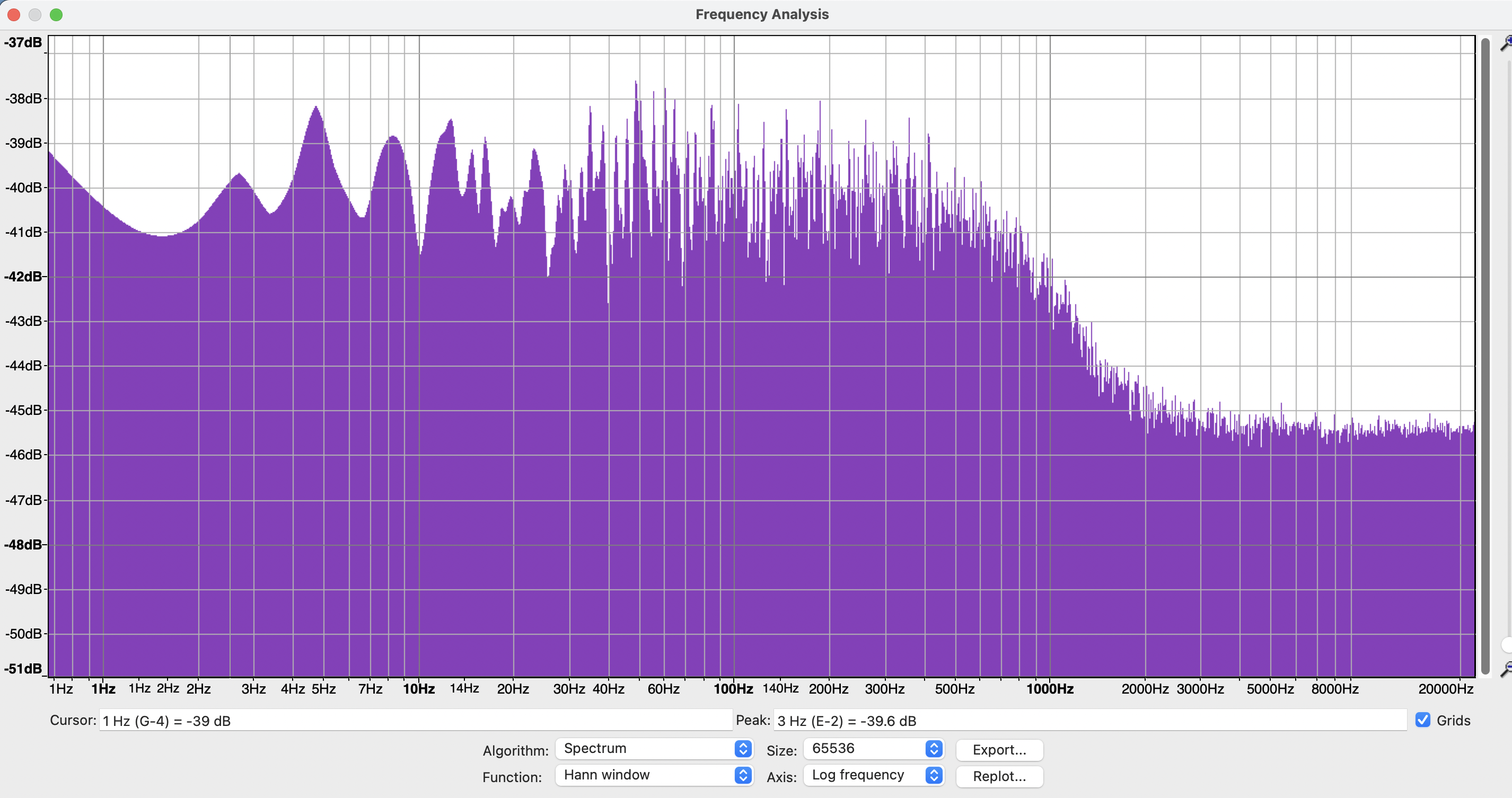
Task: Click the zoom in magnifier icon
Action: [x=1506, y=43]
